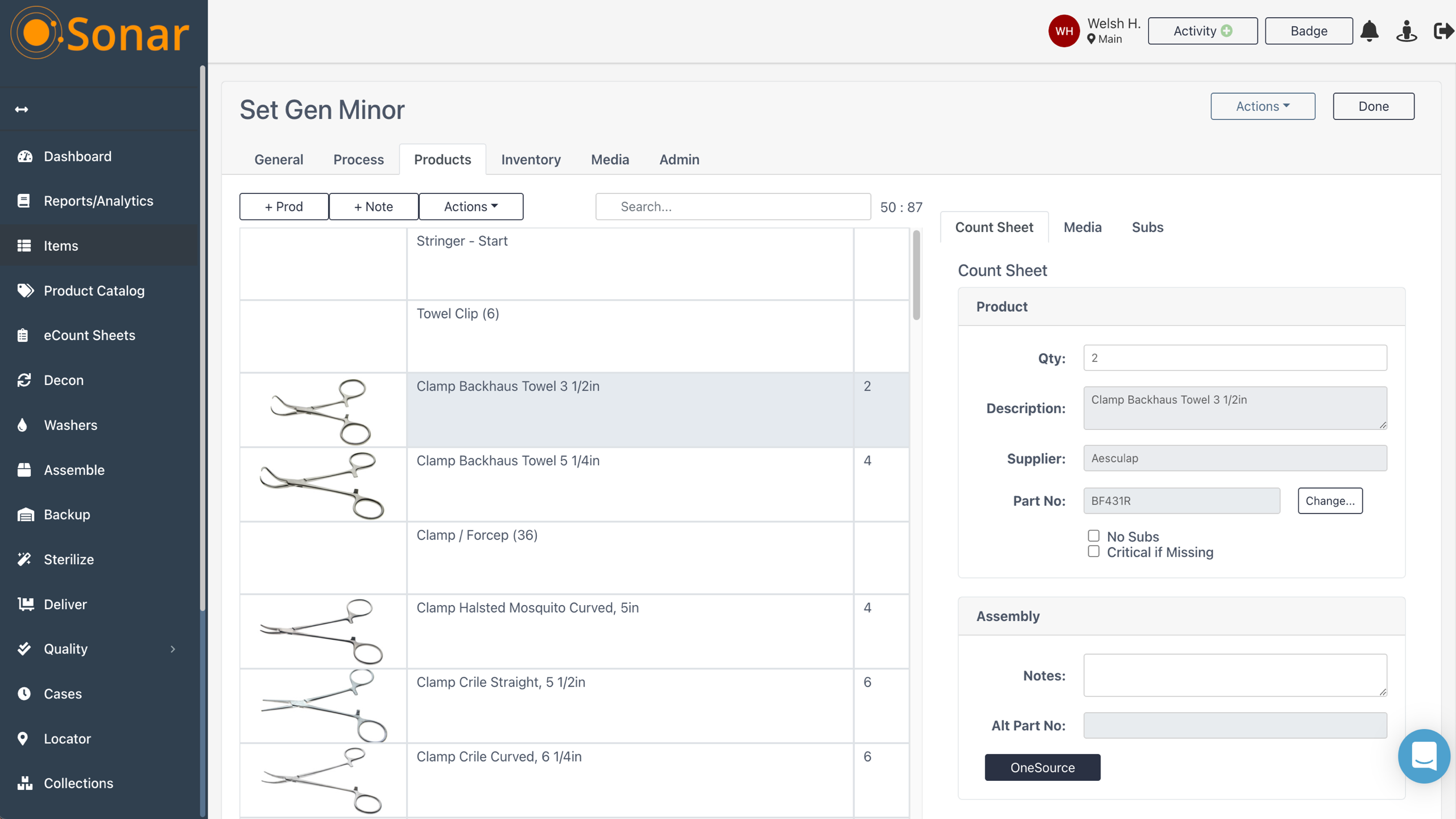Expand the Quality sidebar submenu
The image size is (1456, 819).
(173, 649)
